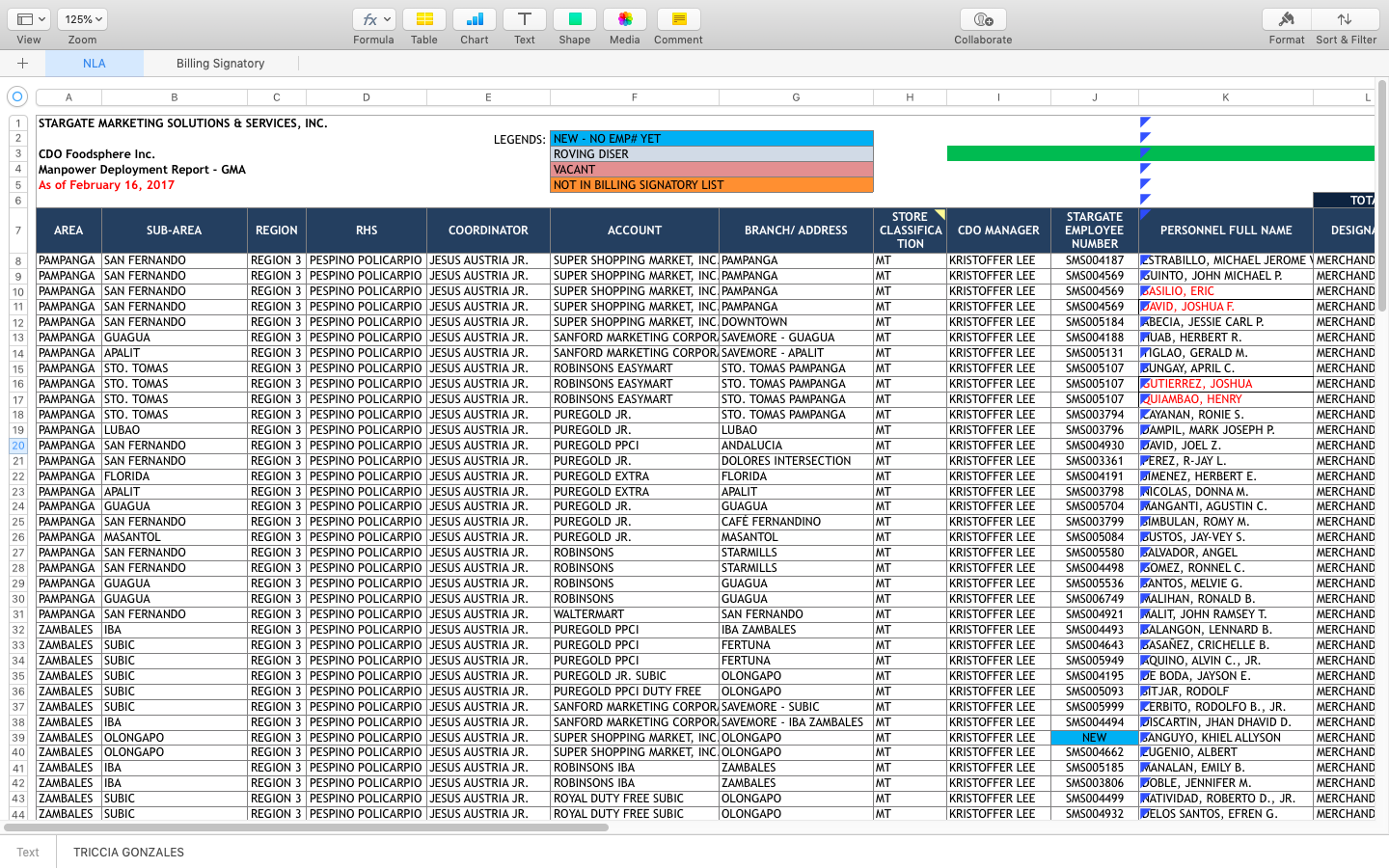
Task: Select the VACANT legend cell
Action: tap(712, 170)
